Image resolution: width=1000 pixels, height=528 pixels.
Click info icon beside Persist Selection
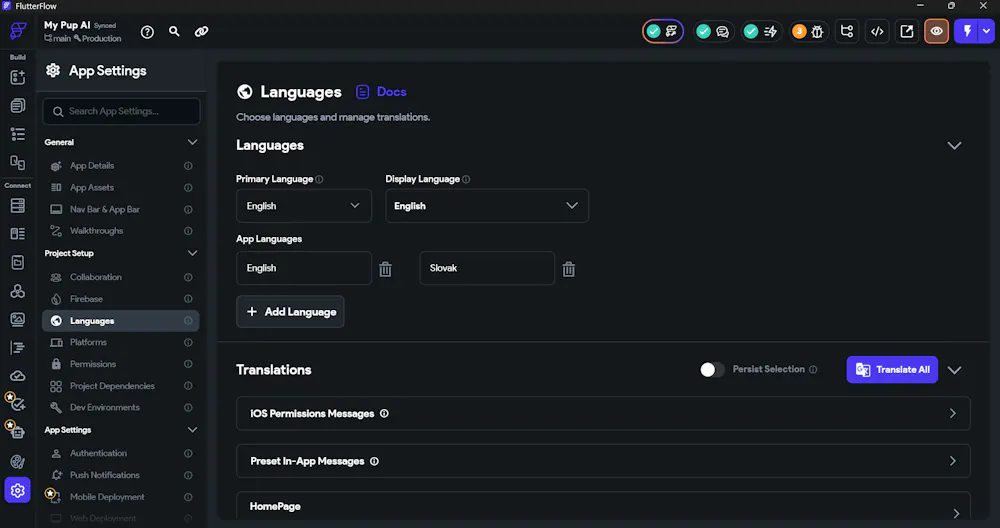pos(813,369)
